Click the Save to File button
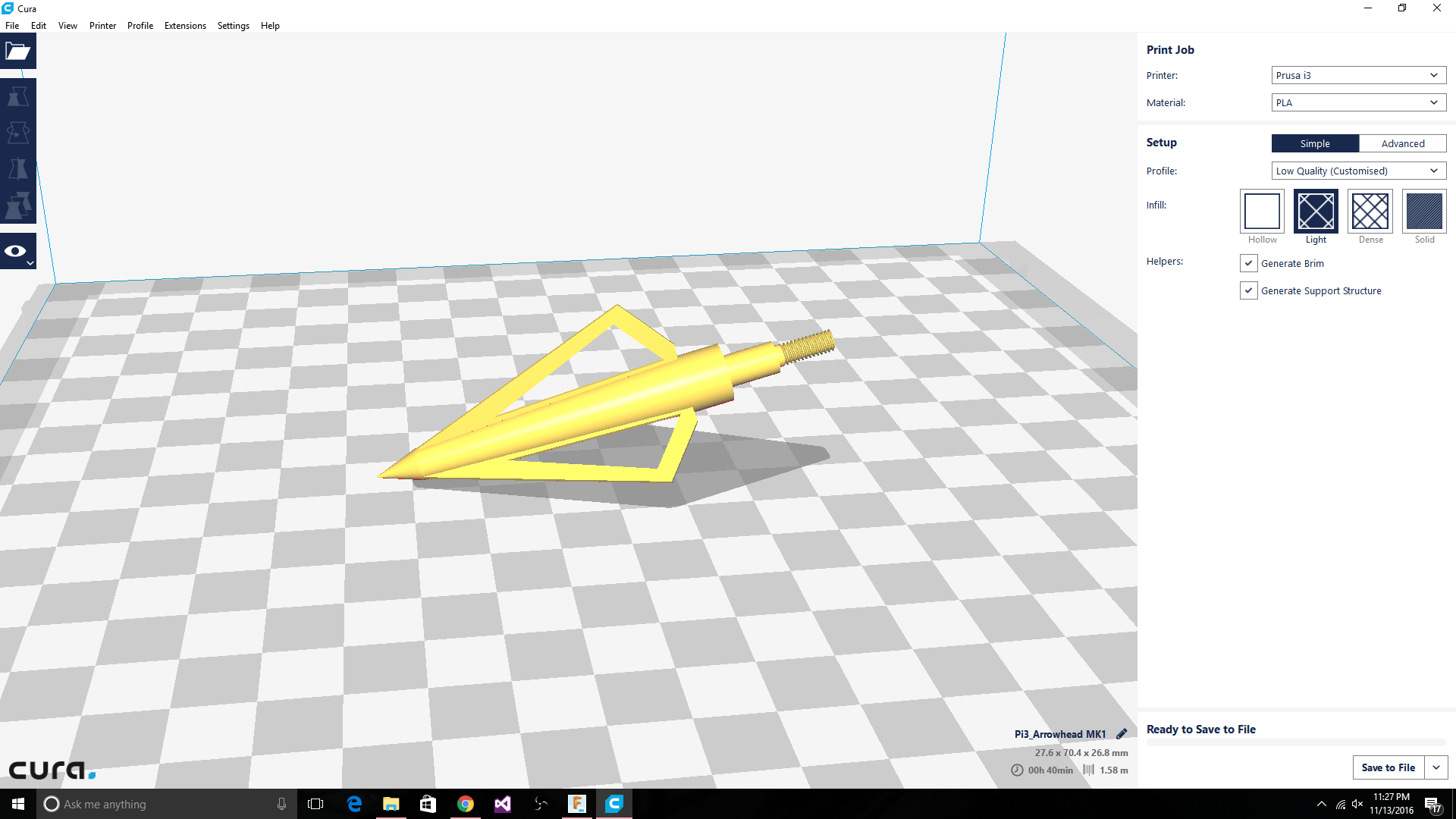 tap(1389, 767)
